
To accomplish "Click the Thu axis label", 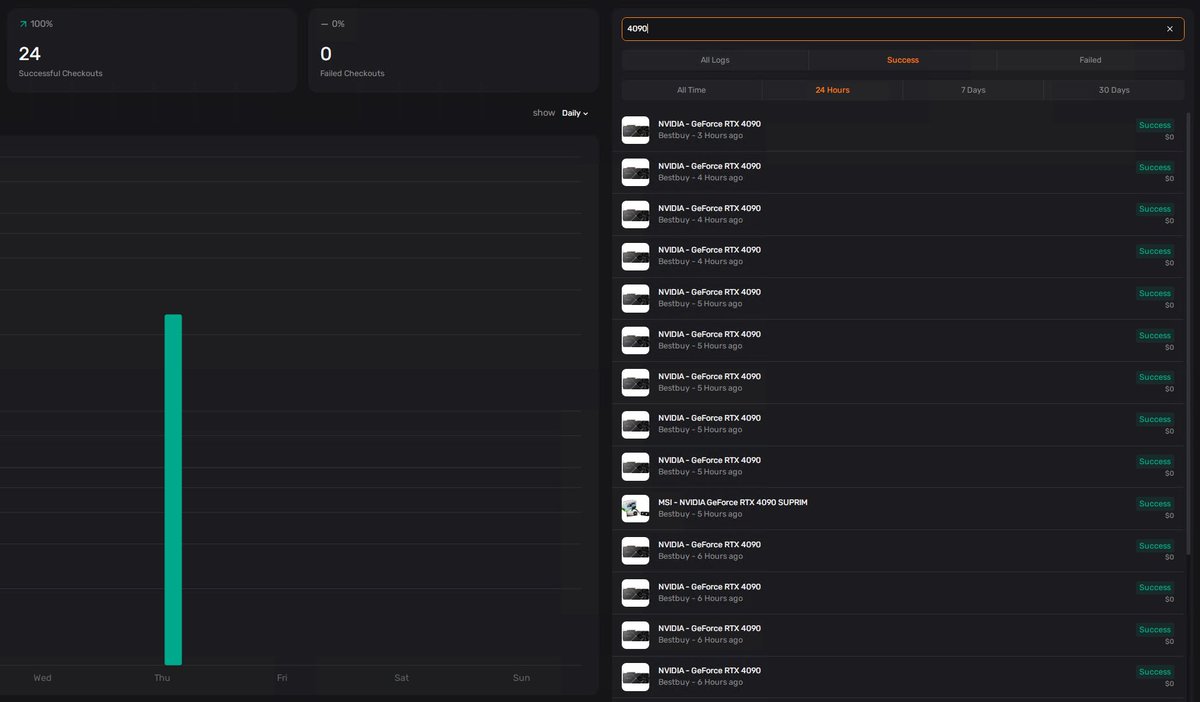I will tap(162, 678).
